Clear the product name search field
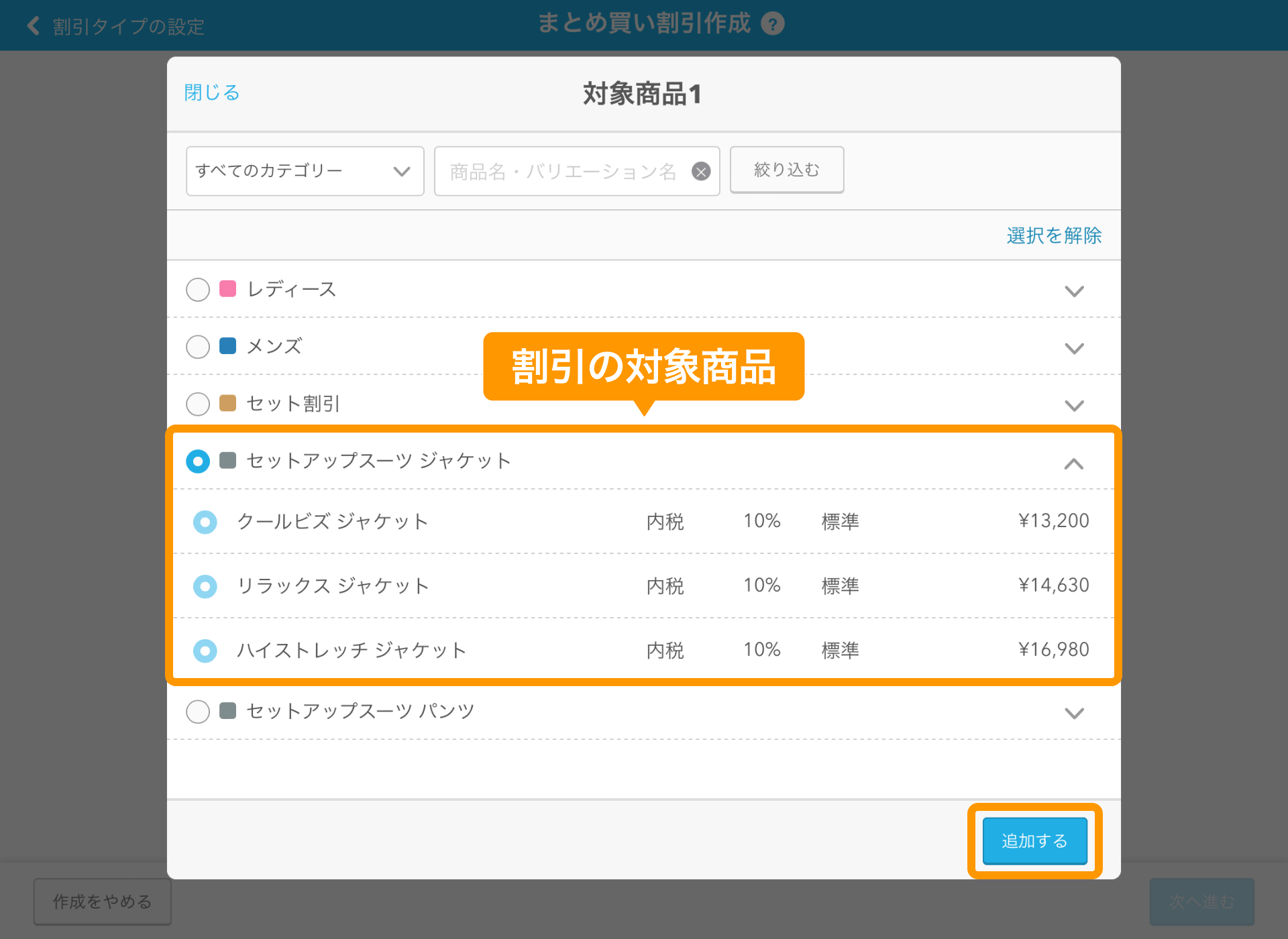This screenshot has height=939, width=1288. tap(701, 172)
